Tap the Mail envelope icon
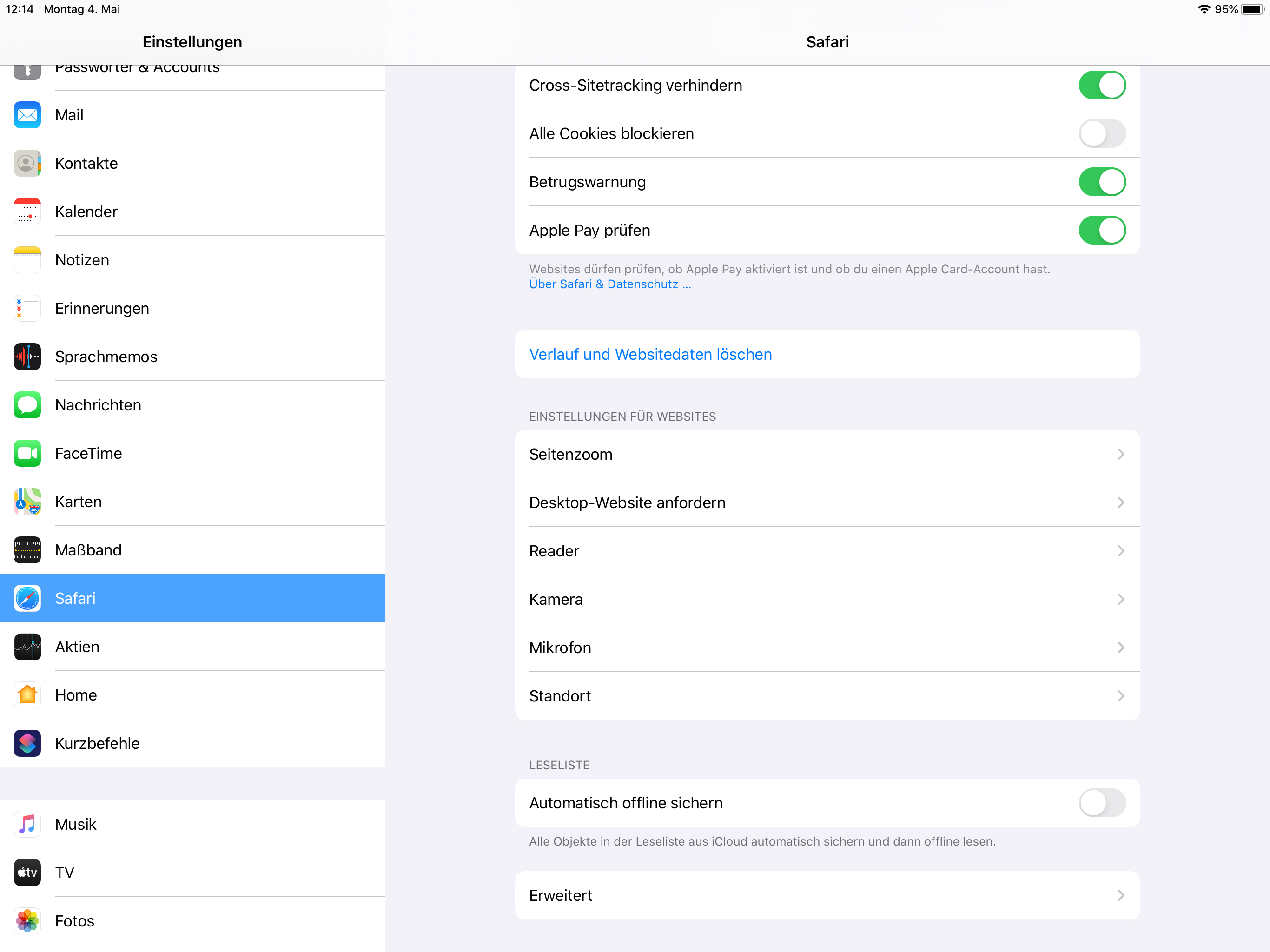The width and height of the screenshot is (1270, 952). [x=27, y=115]
